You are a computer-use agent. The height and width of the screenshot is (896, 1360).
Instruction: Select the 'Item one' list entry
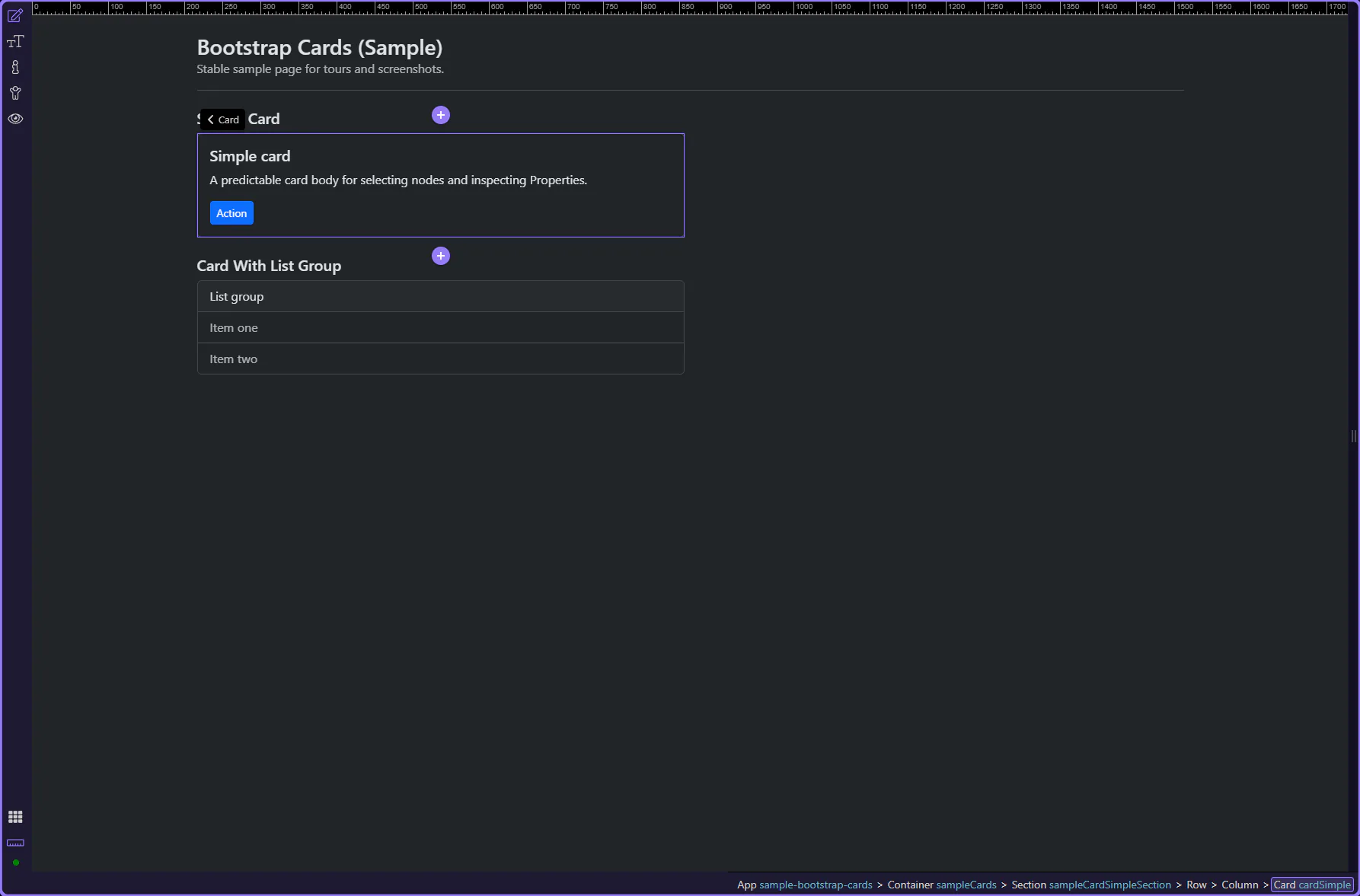(x=234, y=328)
